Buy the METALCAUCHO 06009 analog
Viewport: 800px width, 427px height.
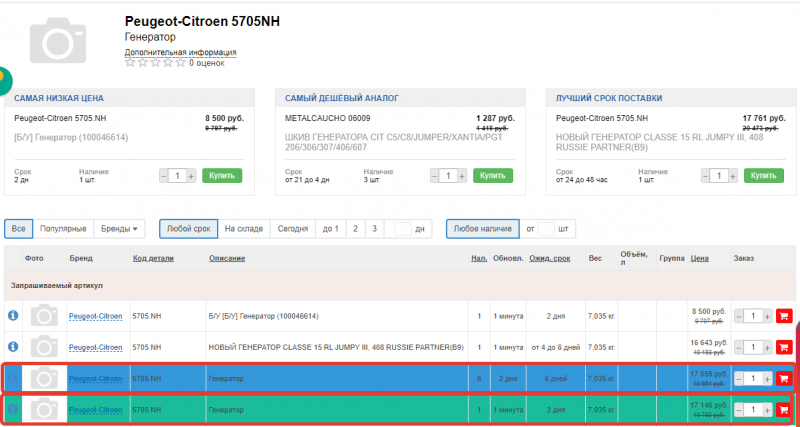pyautogui.click(x=493, y=175)
